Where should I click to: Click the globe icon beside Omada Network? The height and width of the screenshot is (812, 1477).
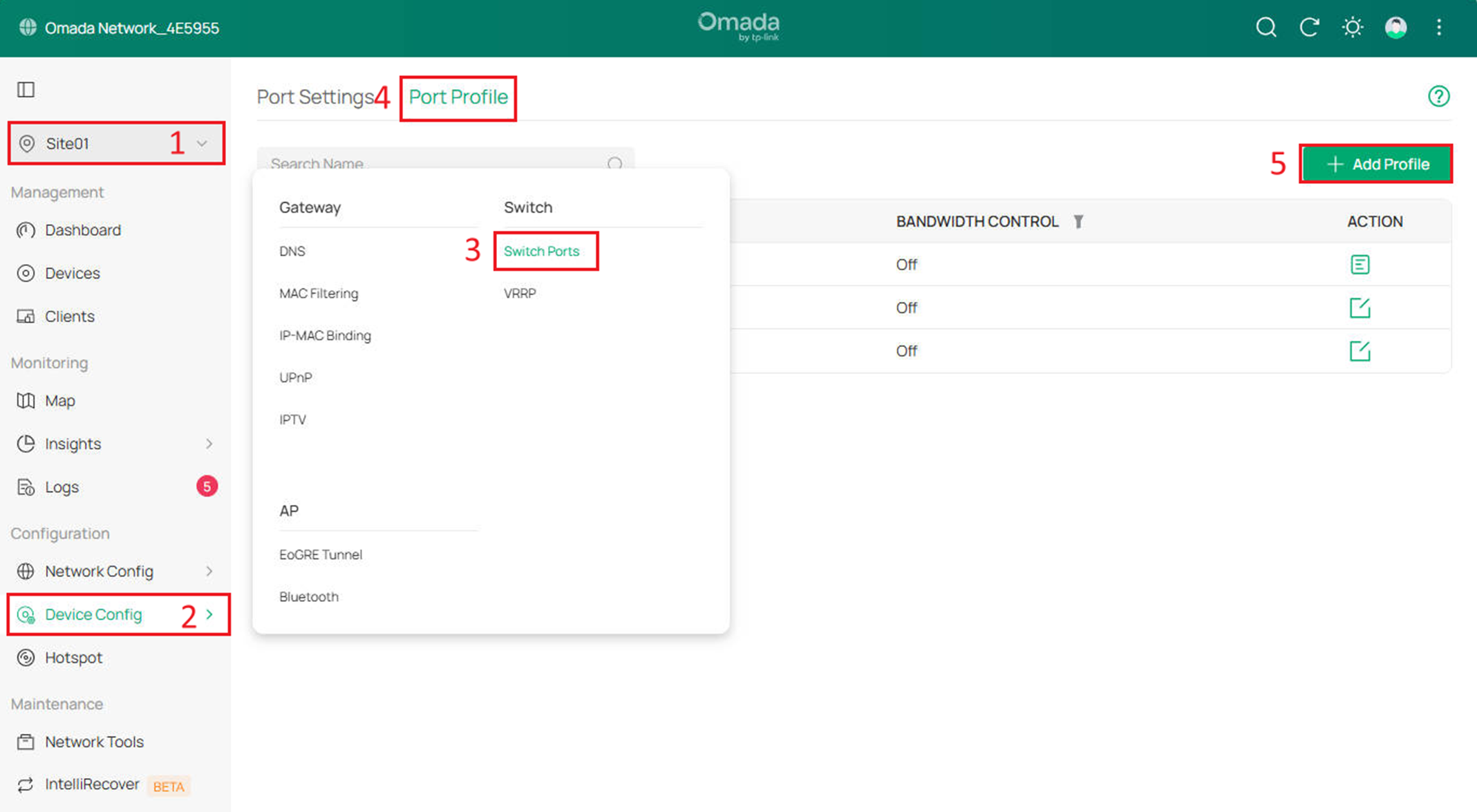coord(28,28)
